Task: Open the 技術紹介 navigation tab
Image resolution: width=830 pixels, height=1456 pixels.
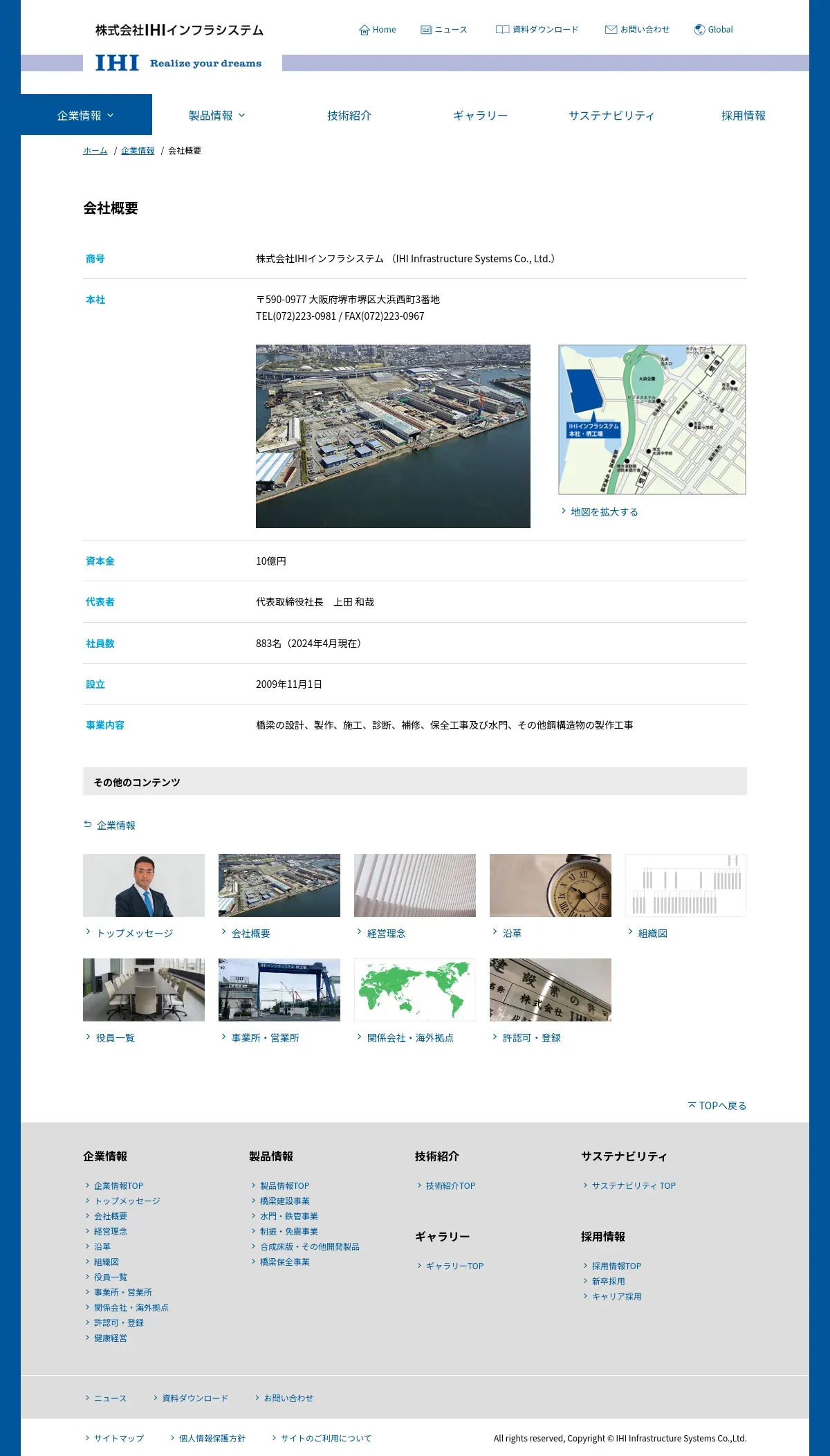Action: pos(349,116)
